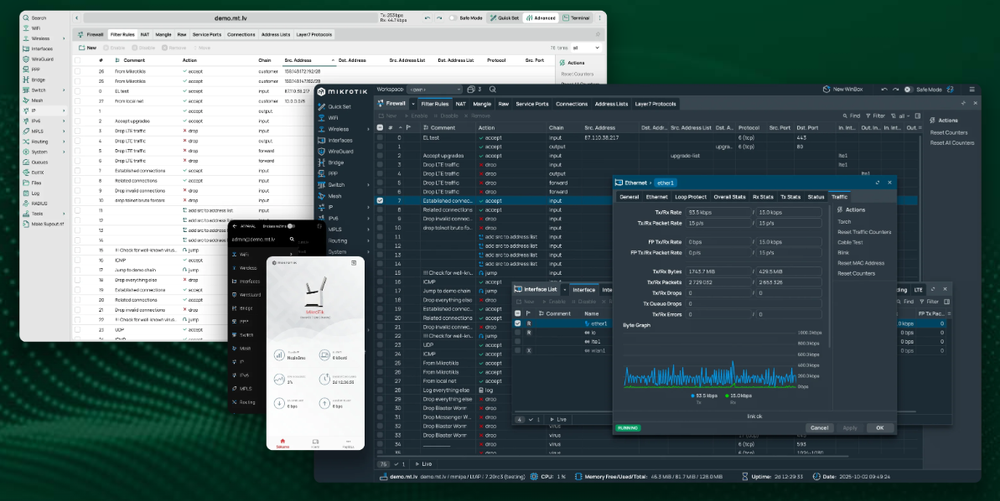Open PPP in dark WinBox sidebar
The width and height of the screenshot is (1000, 501).
328,173
